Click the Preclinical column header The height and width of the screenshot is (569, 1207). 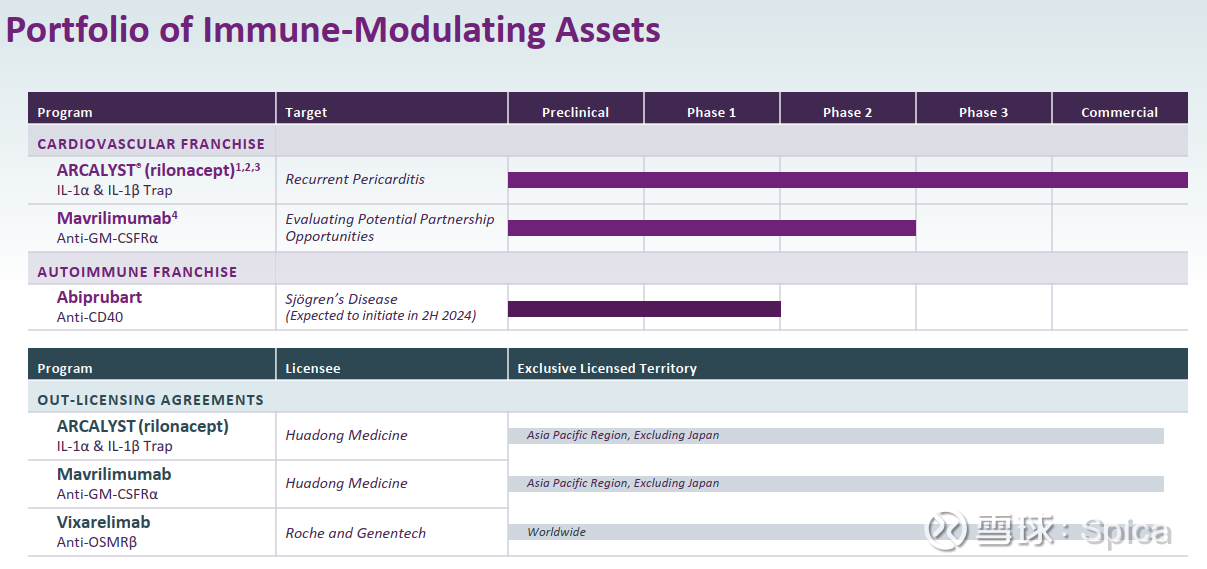point(576,112)
